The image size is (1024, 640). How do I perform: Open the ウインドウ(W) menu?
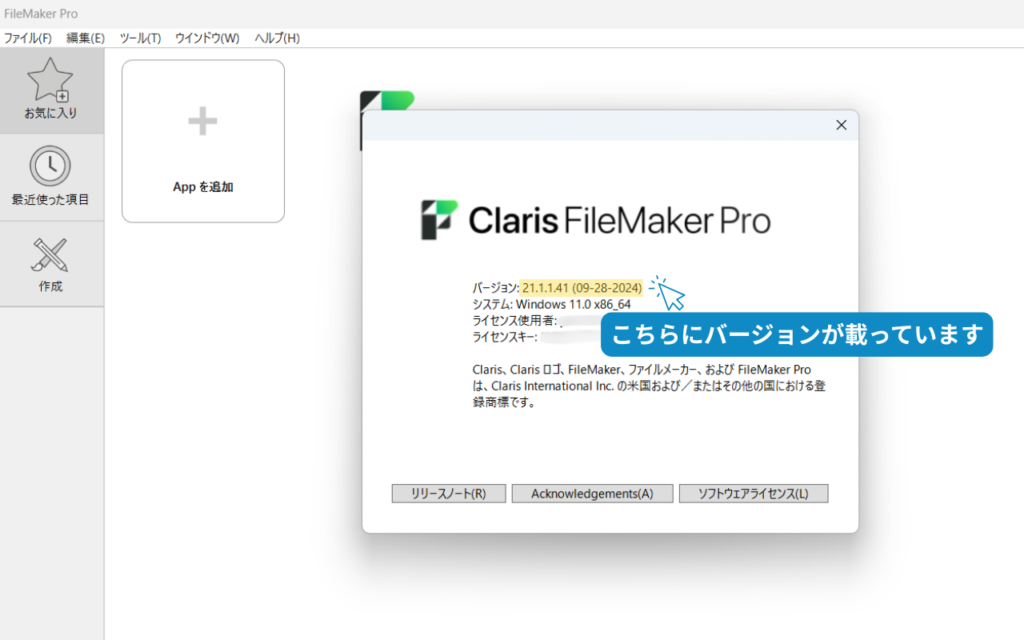point(207,38)
